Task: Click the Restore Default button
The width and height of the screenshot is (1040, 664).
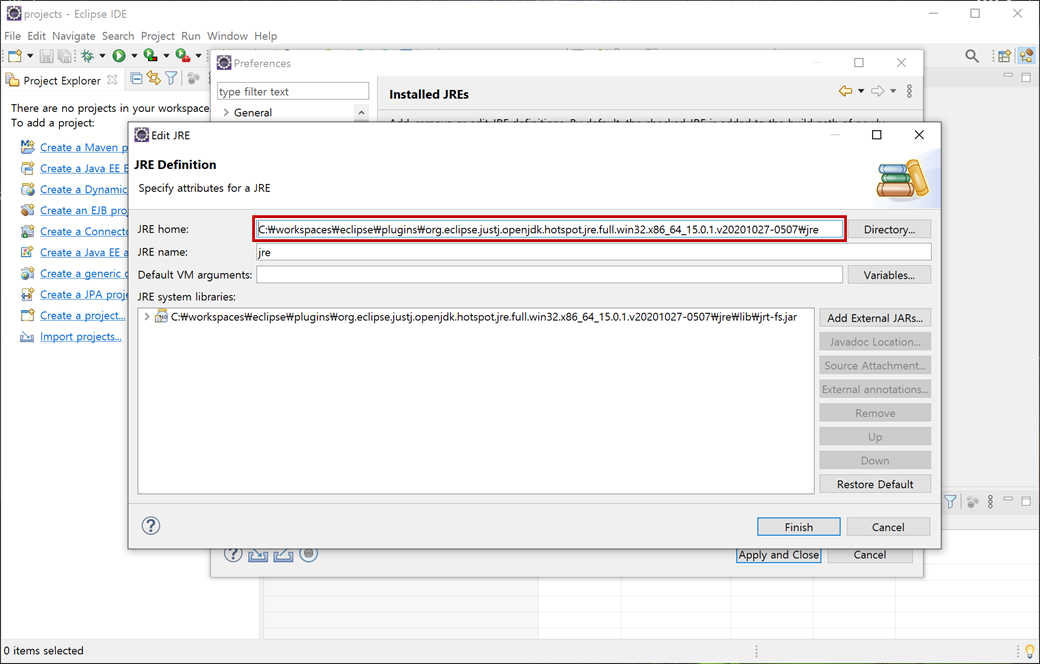Action: pyautogui.click(x=875, y=484)
